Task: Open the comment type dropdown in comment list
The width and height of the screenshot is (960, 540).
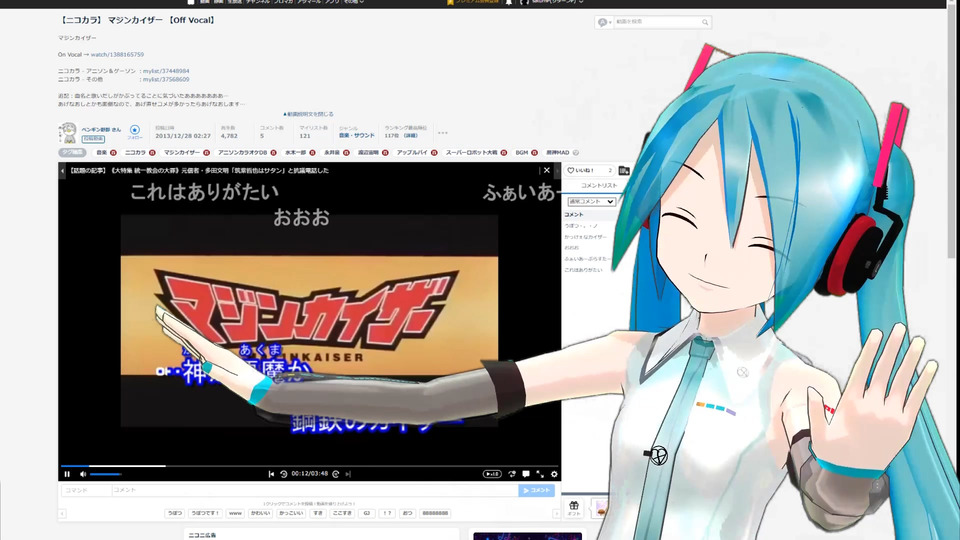Action: (591, 201)
